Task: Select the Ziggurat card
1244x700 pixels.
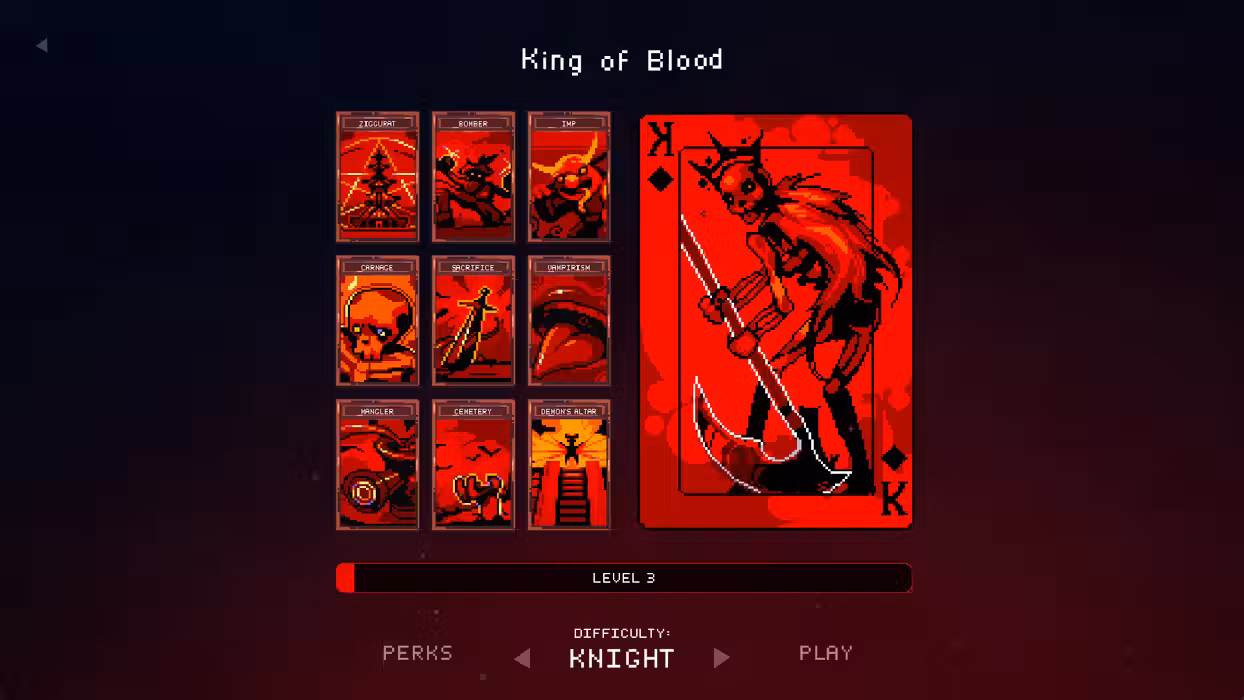Action: (x=377, y=177)
